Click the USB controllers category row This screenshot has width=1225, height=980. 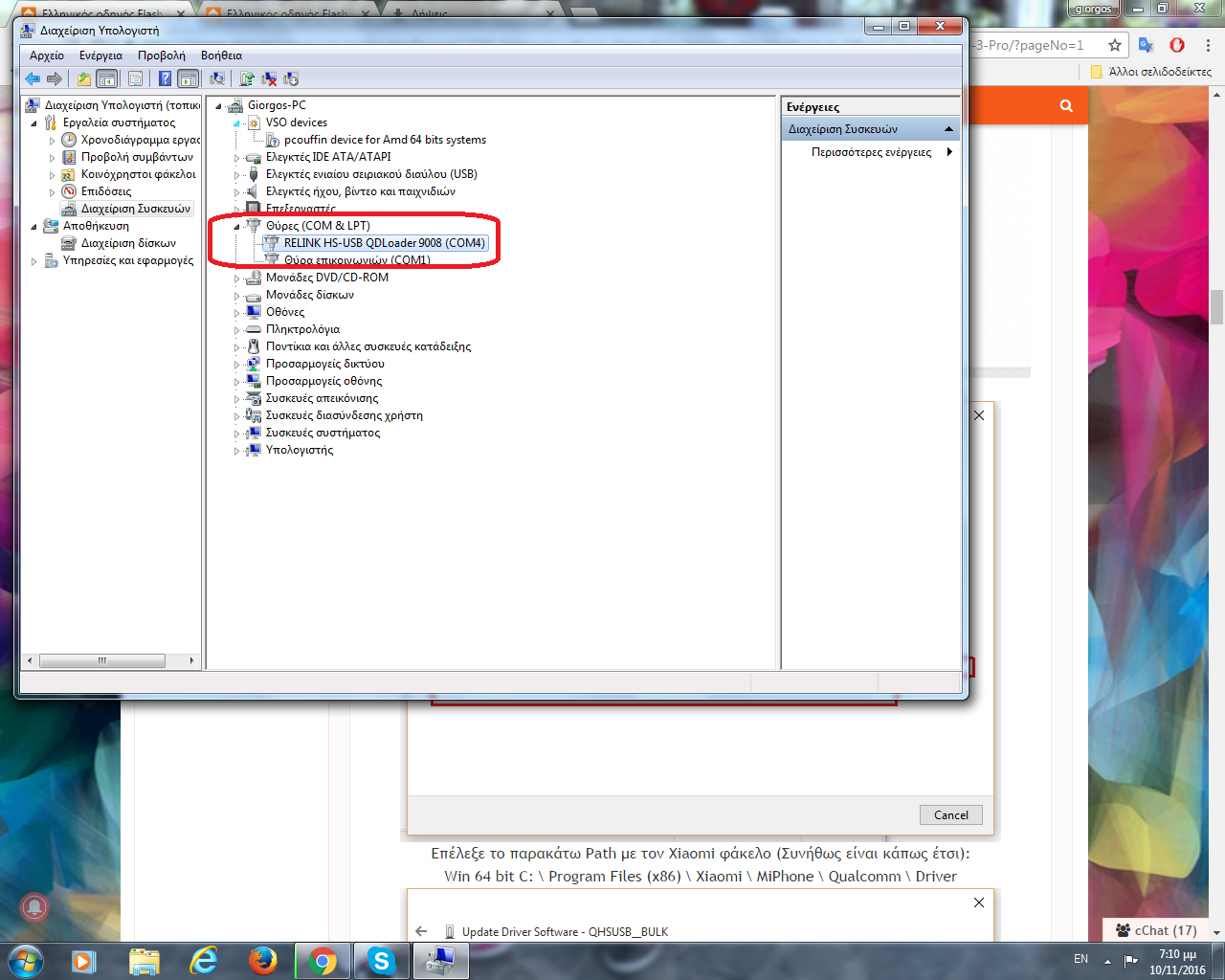coord(371,174)
